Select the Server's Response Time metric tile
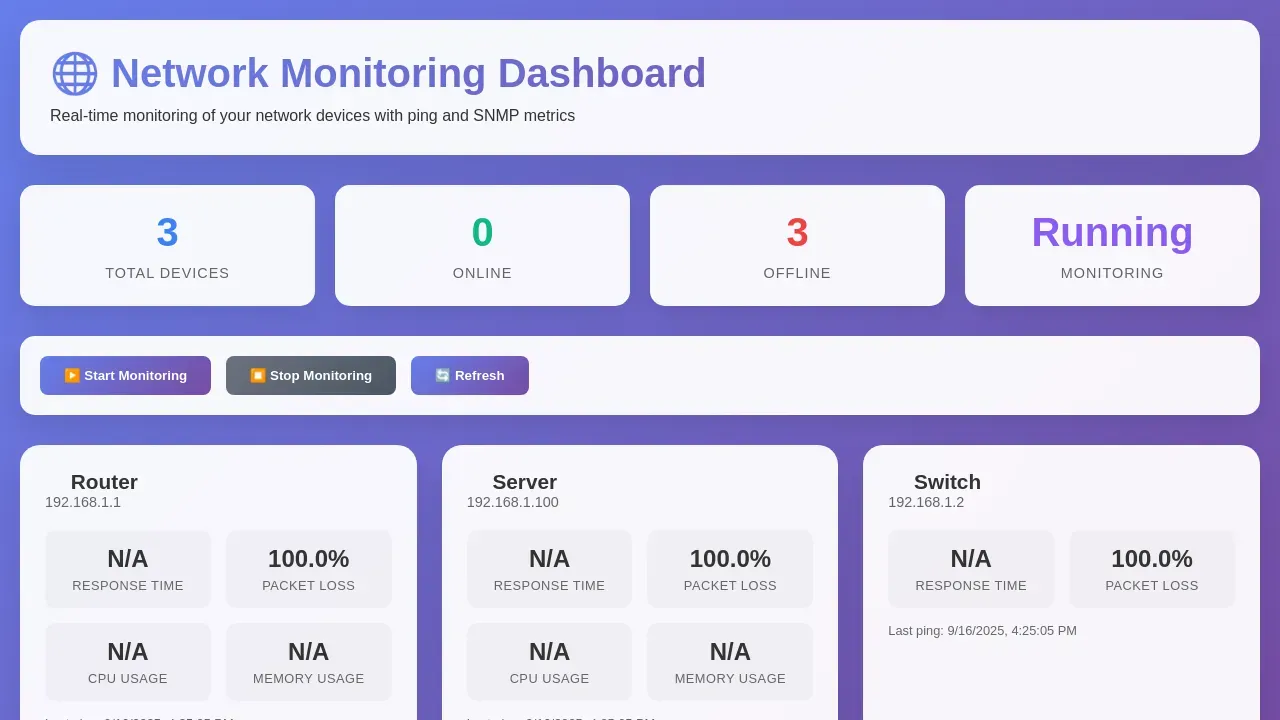Image resolution: width=1280 pixels, height=720 pixels. (549, 568)
